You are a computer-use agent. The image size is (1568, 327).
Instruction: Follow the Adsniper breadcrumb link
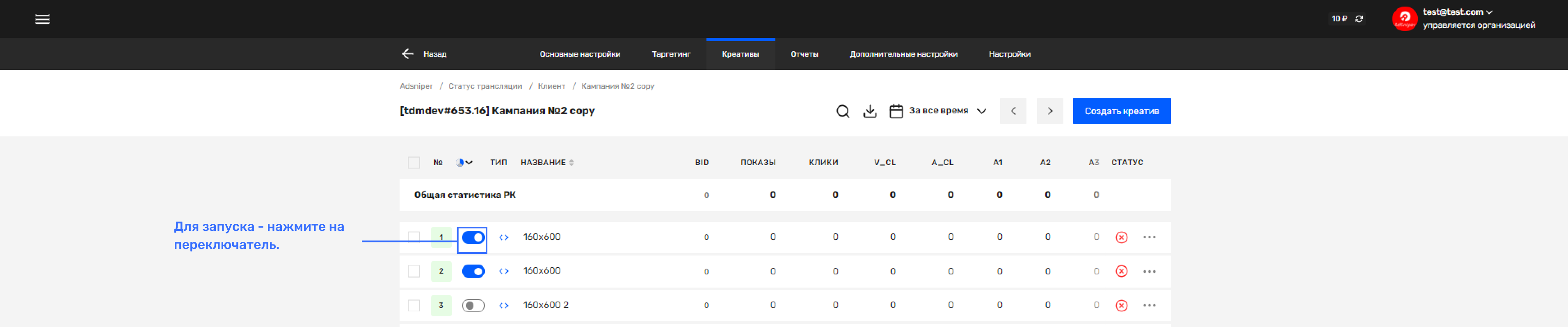(416, 86)
